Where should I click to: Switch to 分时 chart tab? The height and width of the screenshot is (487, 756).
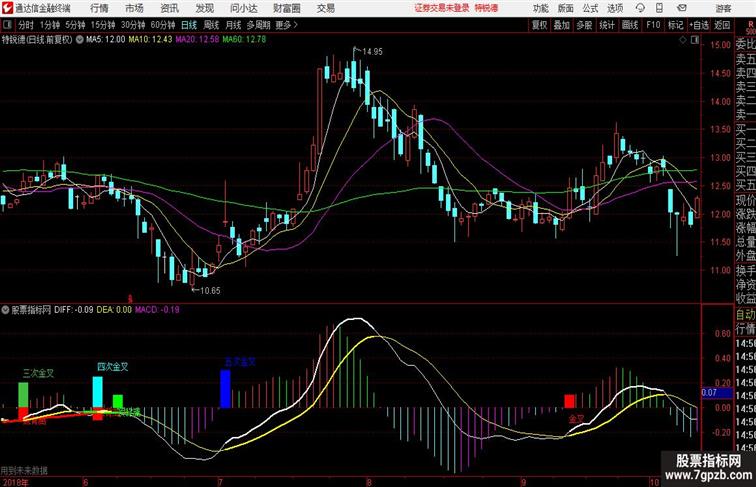pyautogui.click(x=26, y=25)
